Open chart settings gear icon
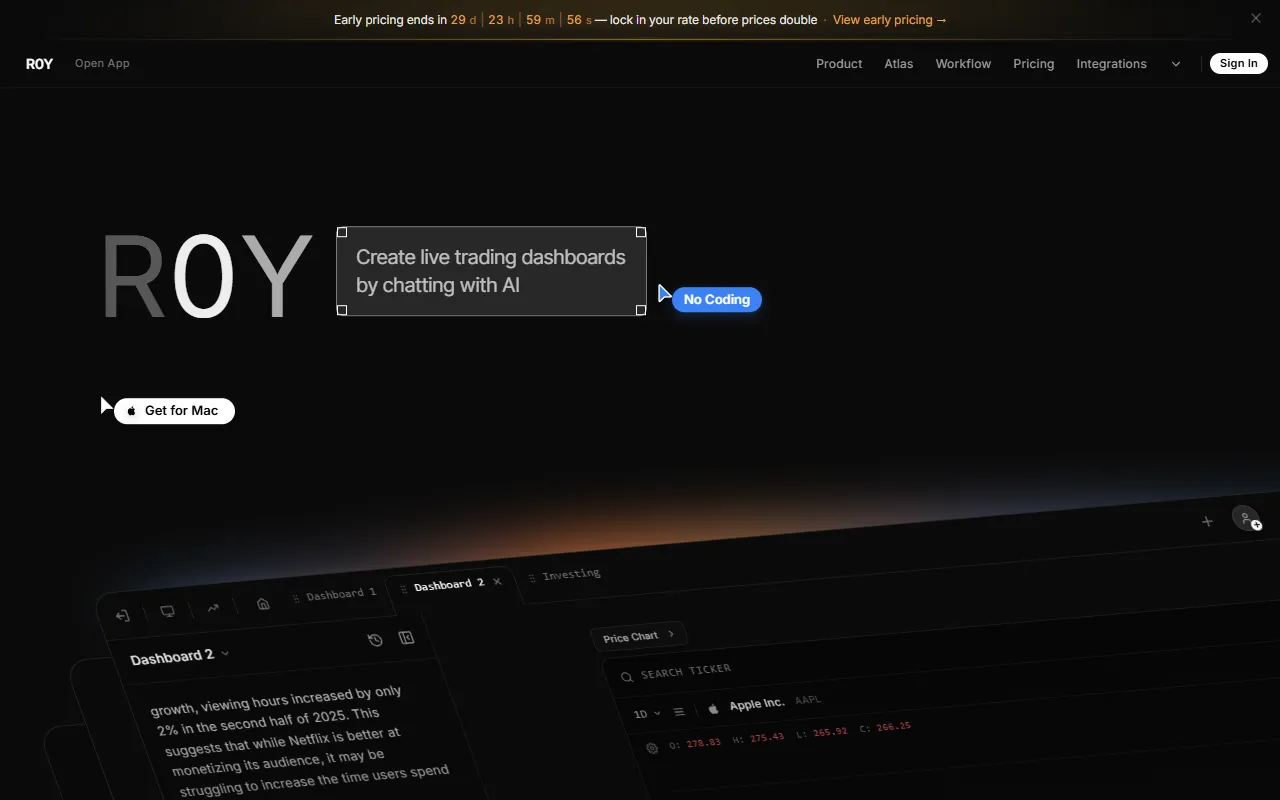This screenshot has height=800, width=1280. [x=652, y=748]
